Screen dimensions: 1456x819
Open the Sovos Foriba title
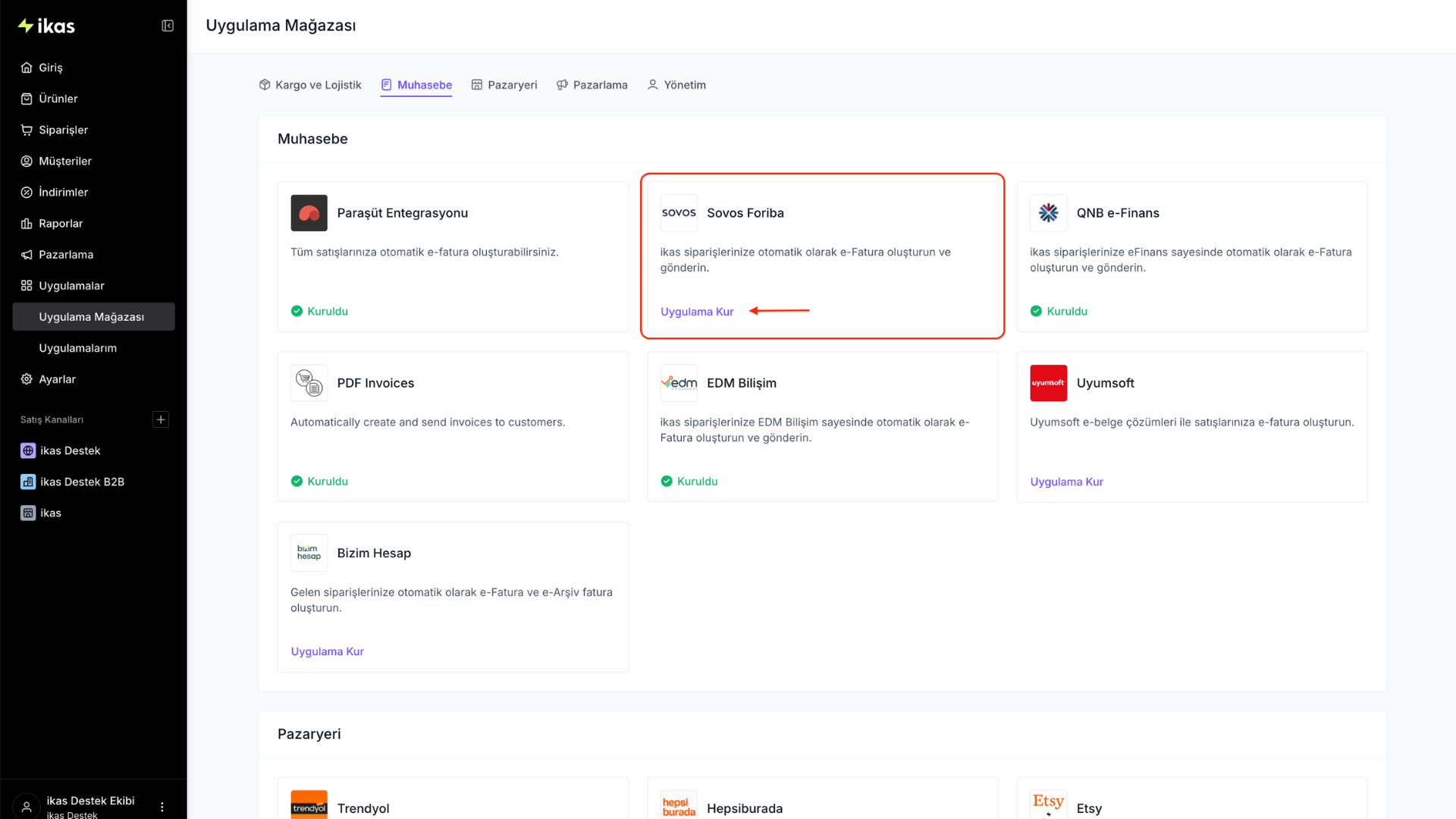745,213
